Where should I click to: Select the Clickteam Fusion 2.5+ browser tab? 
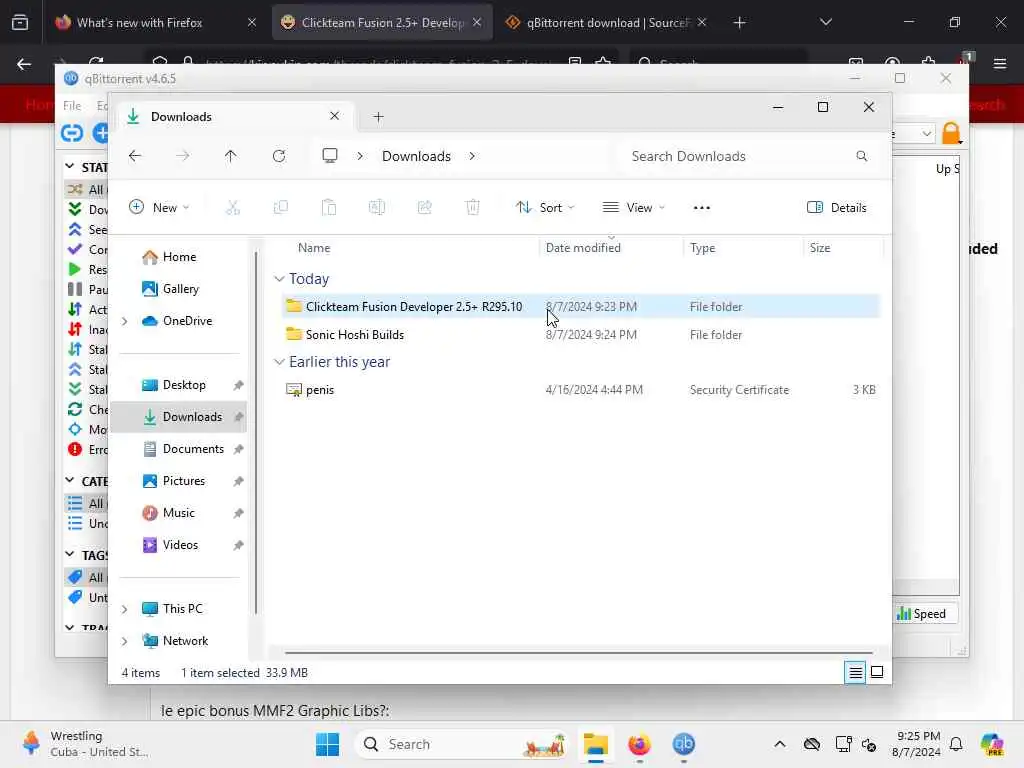click(382, 22)
